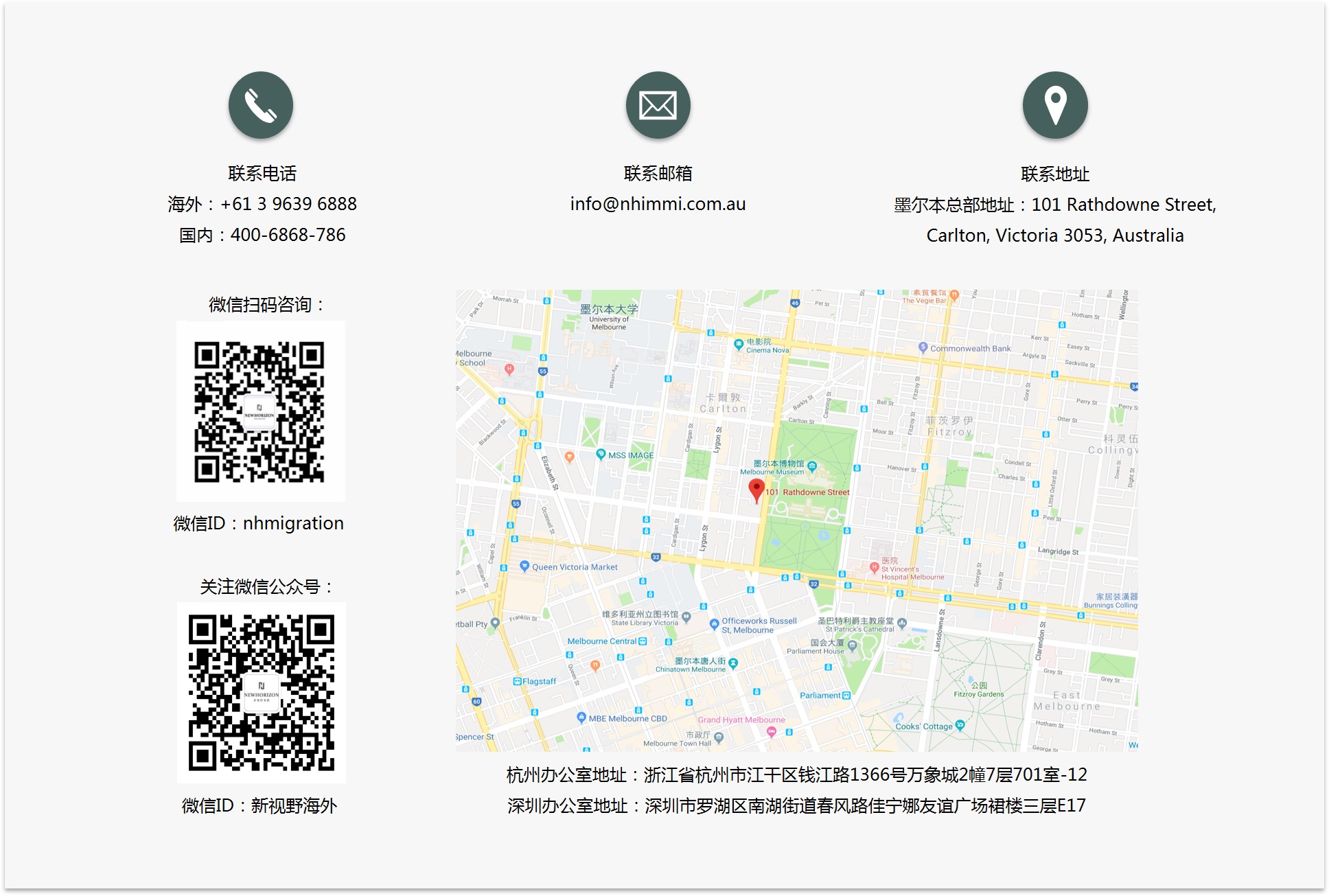Click the Bunnings Collingwood map label

tap(1111, 601)
